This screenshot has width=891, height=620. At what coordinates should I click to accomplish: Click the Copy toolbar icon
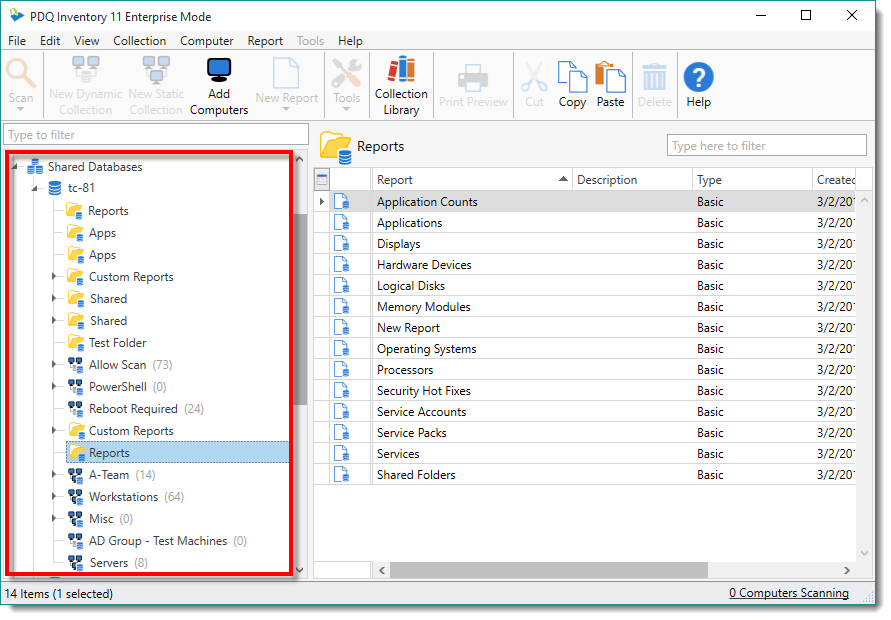572,77
